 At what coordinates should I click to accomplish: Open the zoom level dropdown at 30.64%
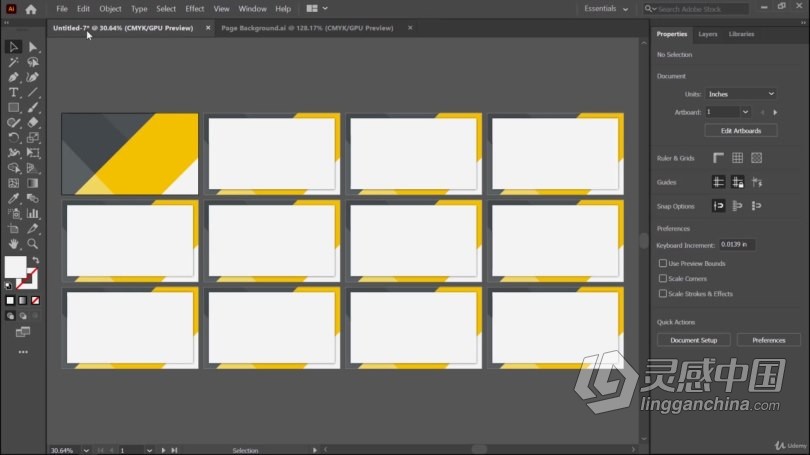pos(86,450)
